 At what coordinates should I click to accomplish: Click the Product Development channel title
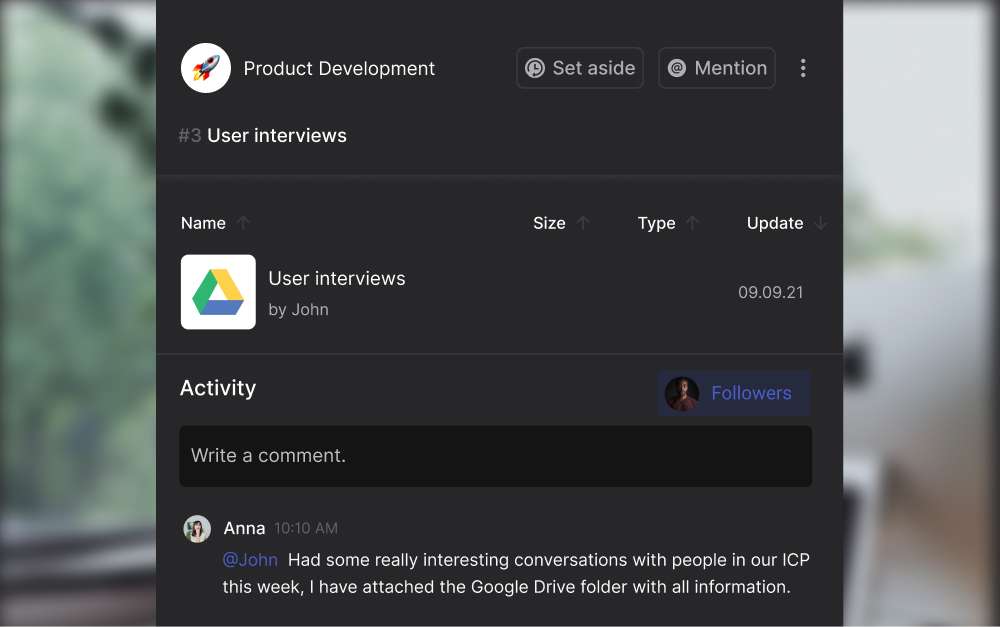(x=339, y=68)
